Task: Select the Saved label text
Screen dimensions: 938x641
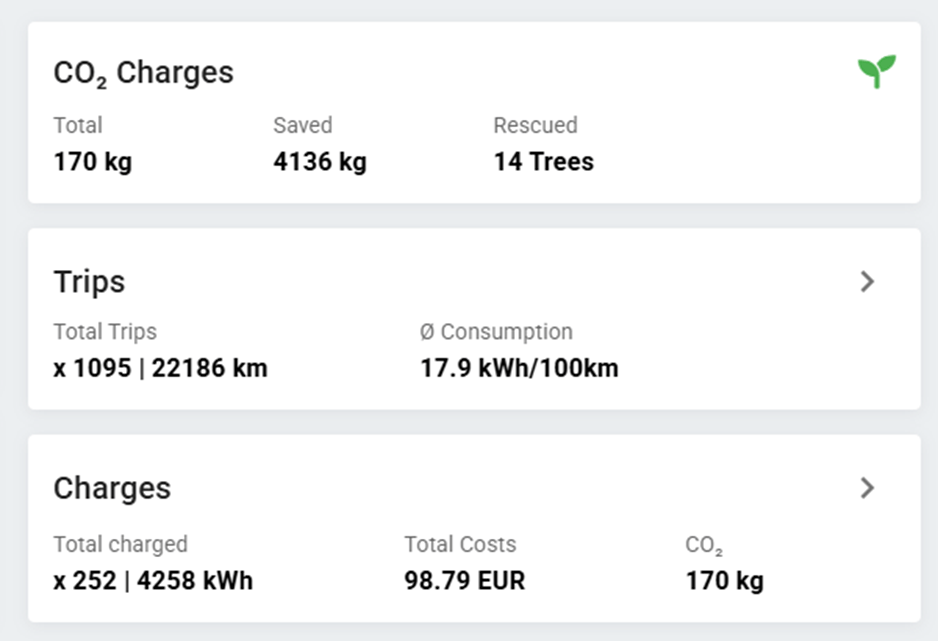Action: (302, 125)
